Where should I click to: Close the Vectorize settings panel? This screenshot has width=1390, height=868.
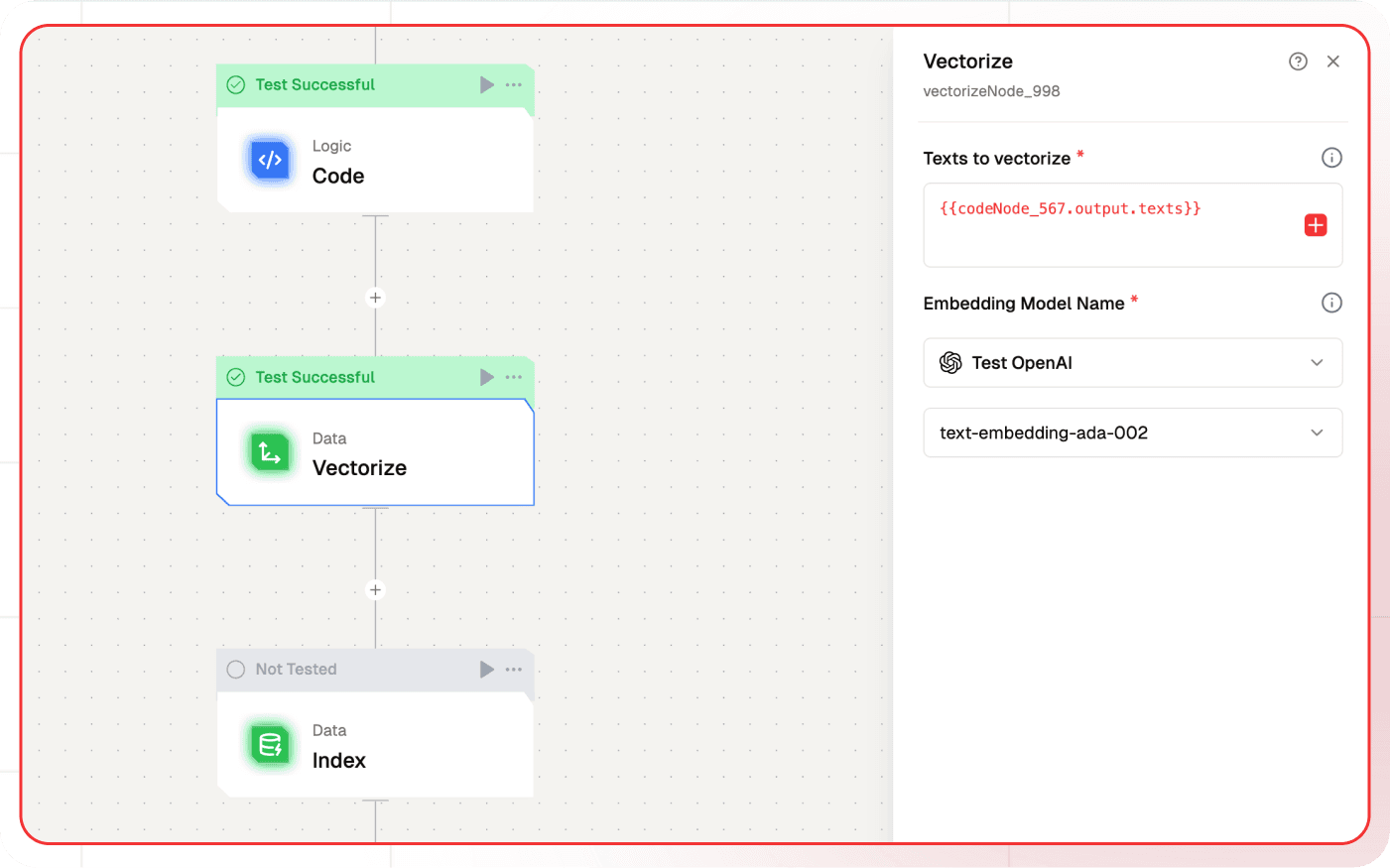coord(1333,62)
